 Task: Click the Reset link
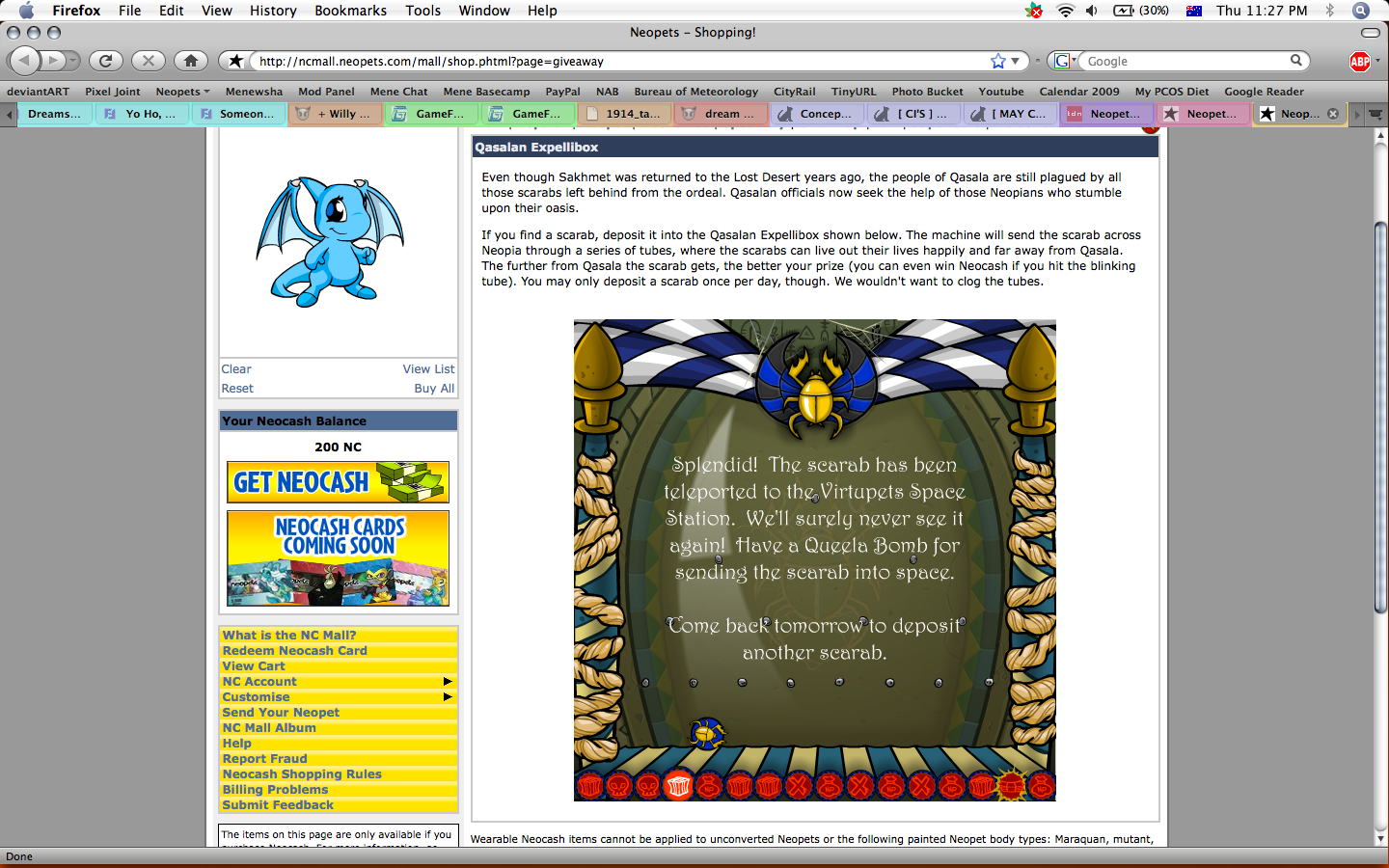tap(237, 389)
